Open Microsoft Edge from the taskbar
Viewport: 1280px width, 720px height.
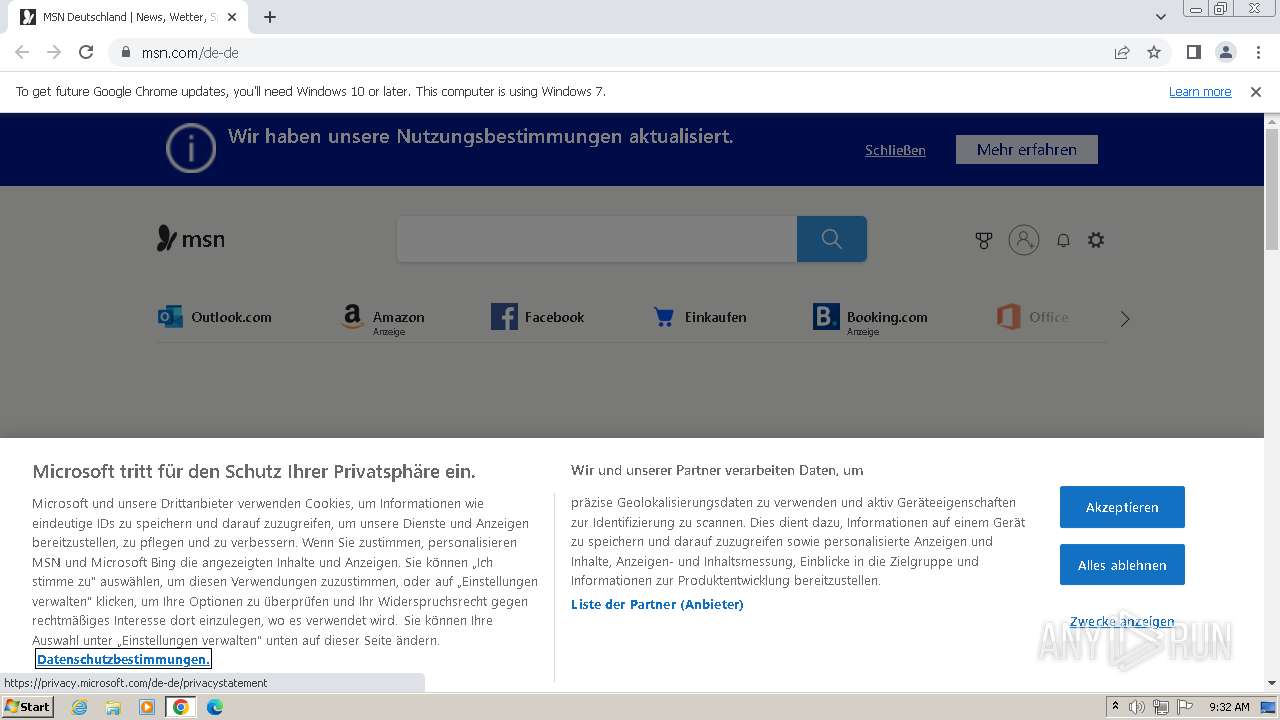[215, 707]
